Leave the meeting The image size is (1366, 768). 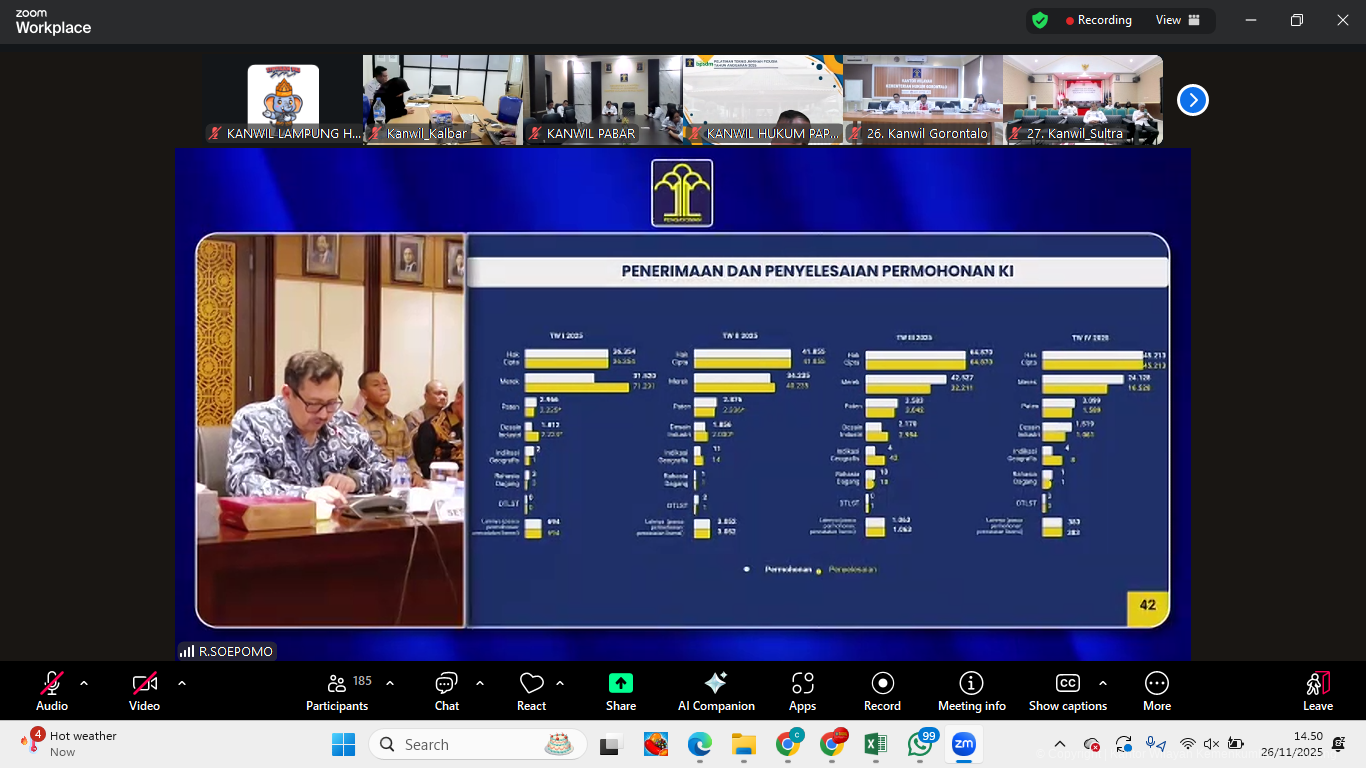point(1317,691)
